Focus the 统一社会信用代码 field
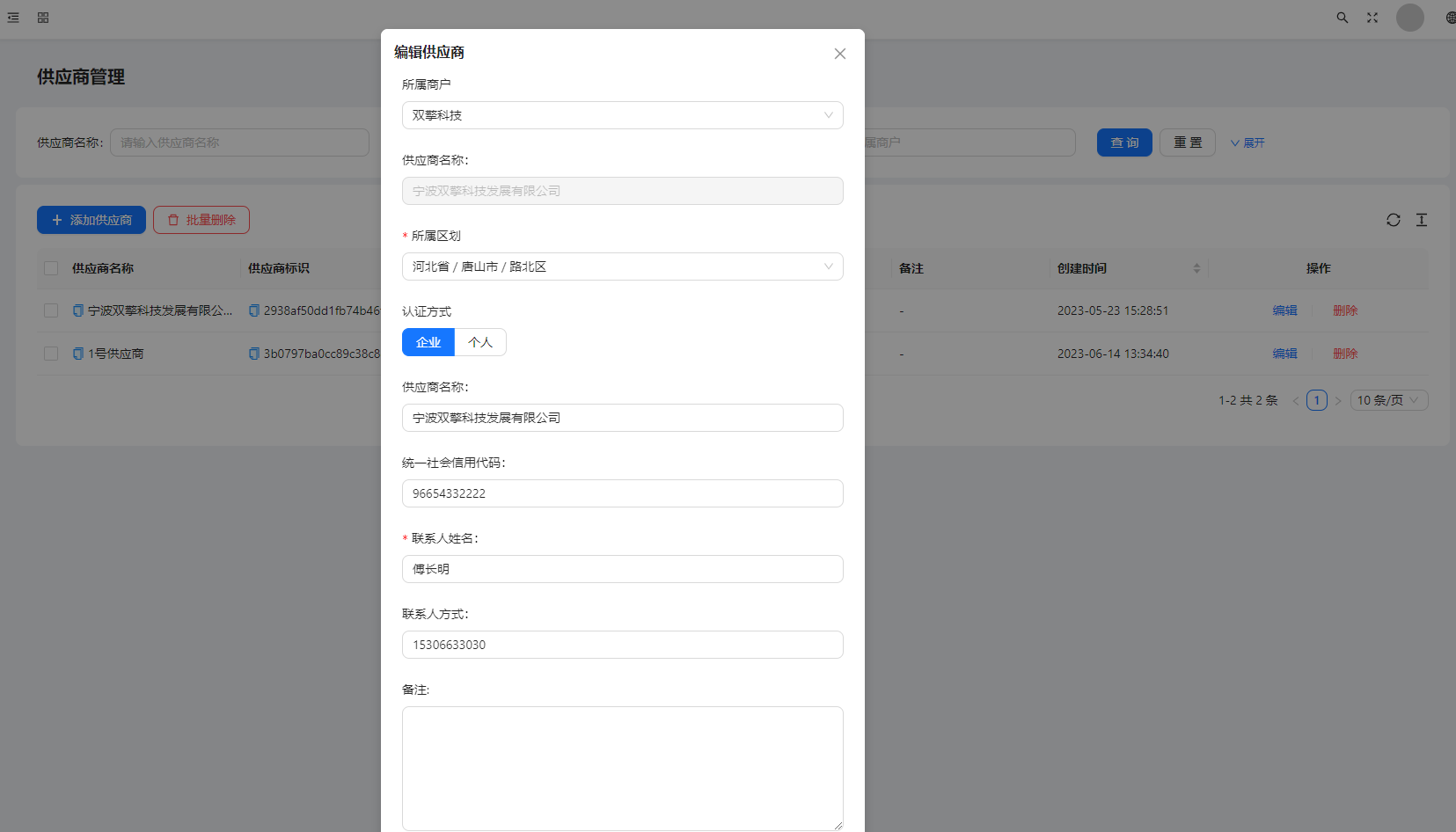The image size is (1456, 832). click(623, 493)
